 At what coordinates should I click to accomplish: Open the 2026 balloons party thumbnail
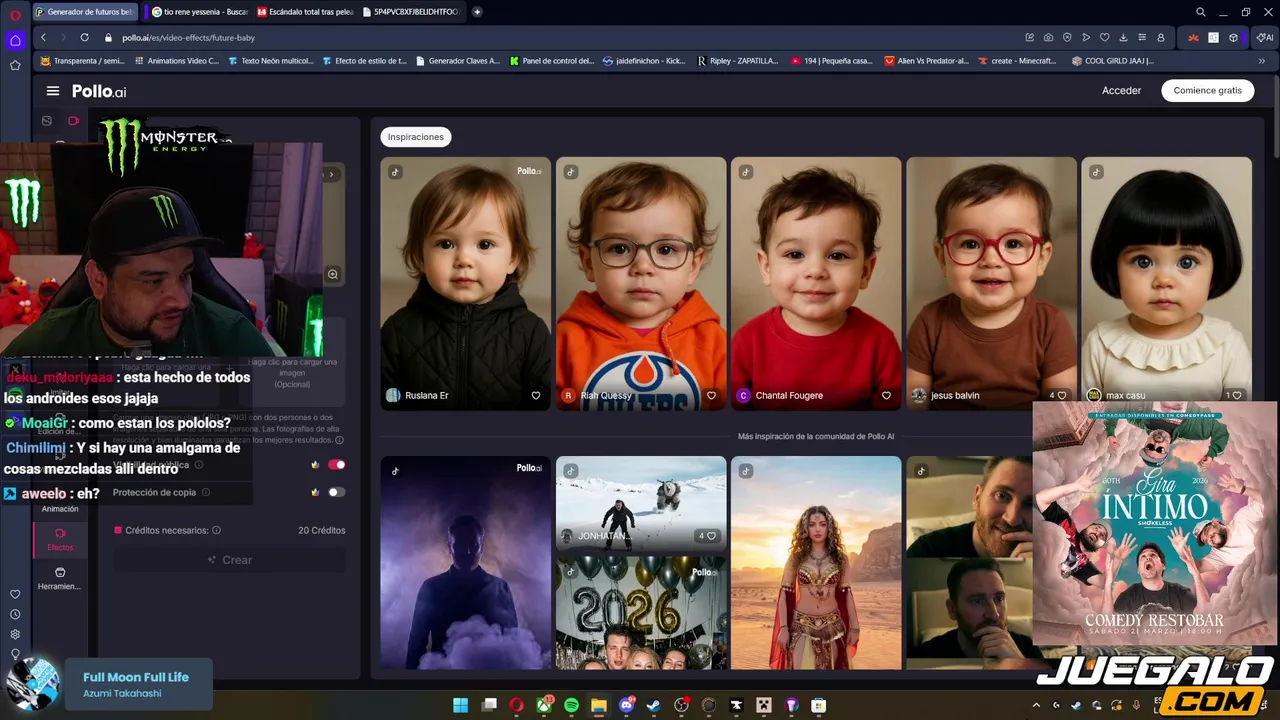(641, 612)
